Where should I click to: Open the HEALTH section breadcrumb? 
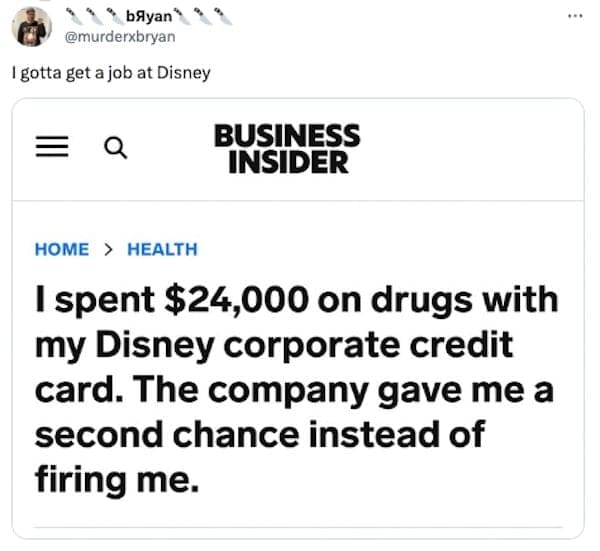click(x=162, y=249)
